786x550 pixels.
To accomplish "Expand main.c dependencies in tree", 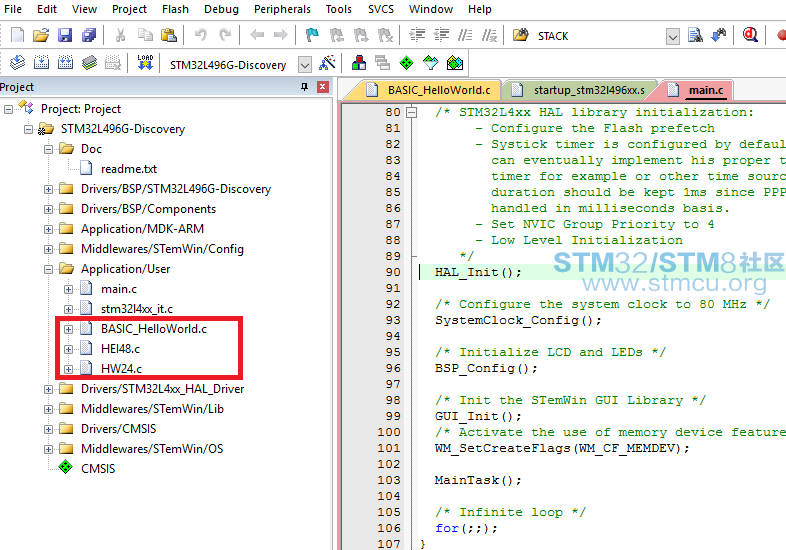I will pyautogui.click(x=69, y=289).
